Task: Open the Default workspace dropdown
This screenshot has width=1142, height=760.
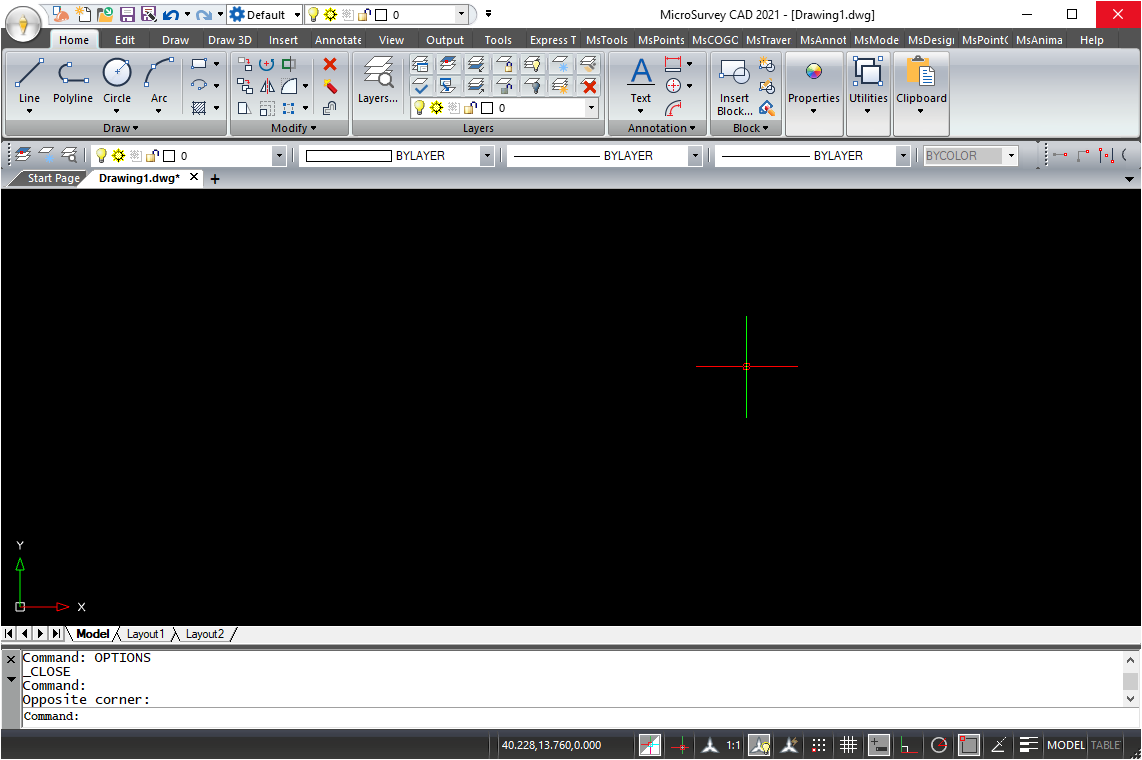Action: (x=264, y=15)
